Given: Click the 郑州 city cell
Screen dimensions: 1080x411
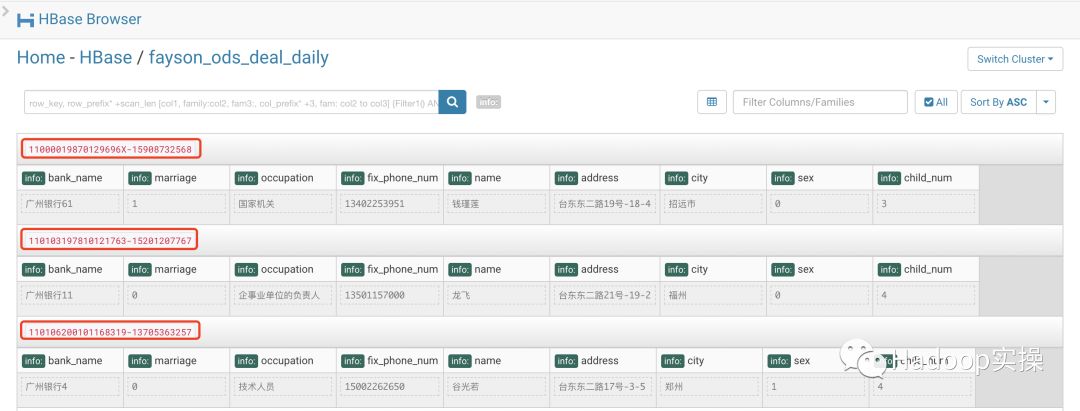Looking at the screenshot, I should click(709, 386).
